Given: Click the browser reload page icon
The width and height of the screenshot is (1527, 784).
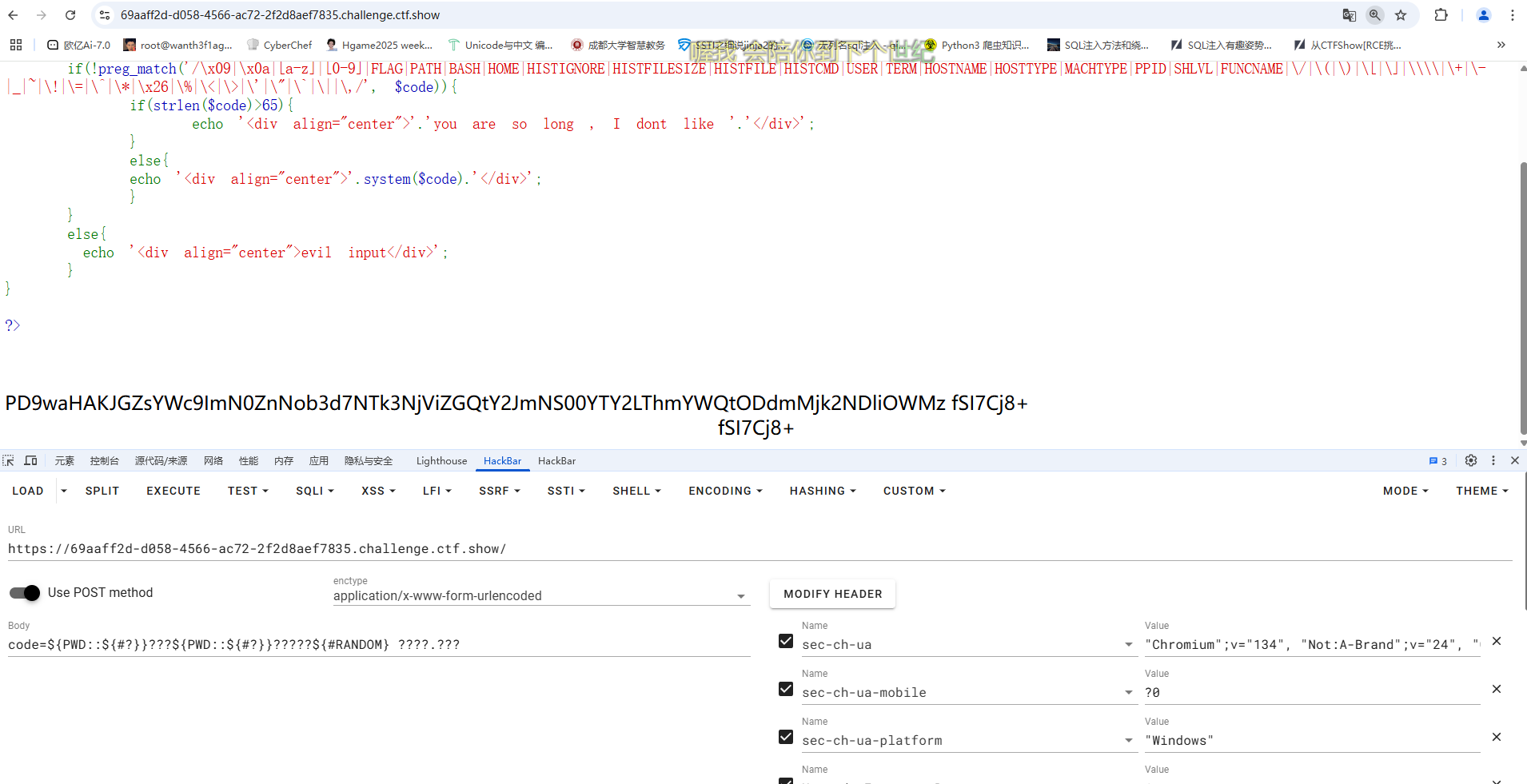Looking at the screenshot, I should (70, 15).
